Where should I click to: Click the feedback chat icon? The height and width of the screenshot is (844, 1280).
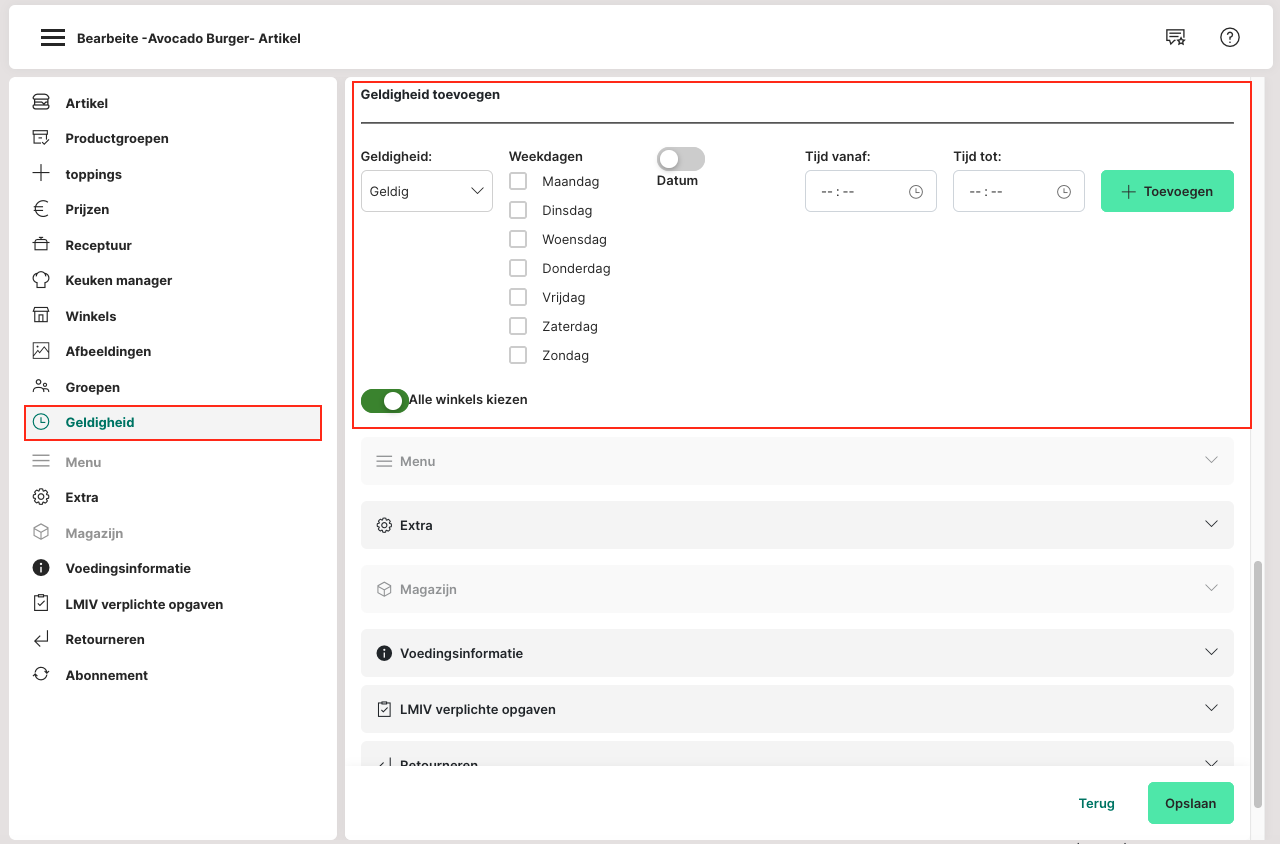1175,38
